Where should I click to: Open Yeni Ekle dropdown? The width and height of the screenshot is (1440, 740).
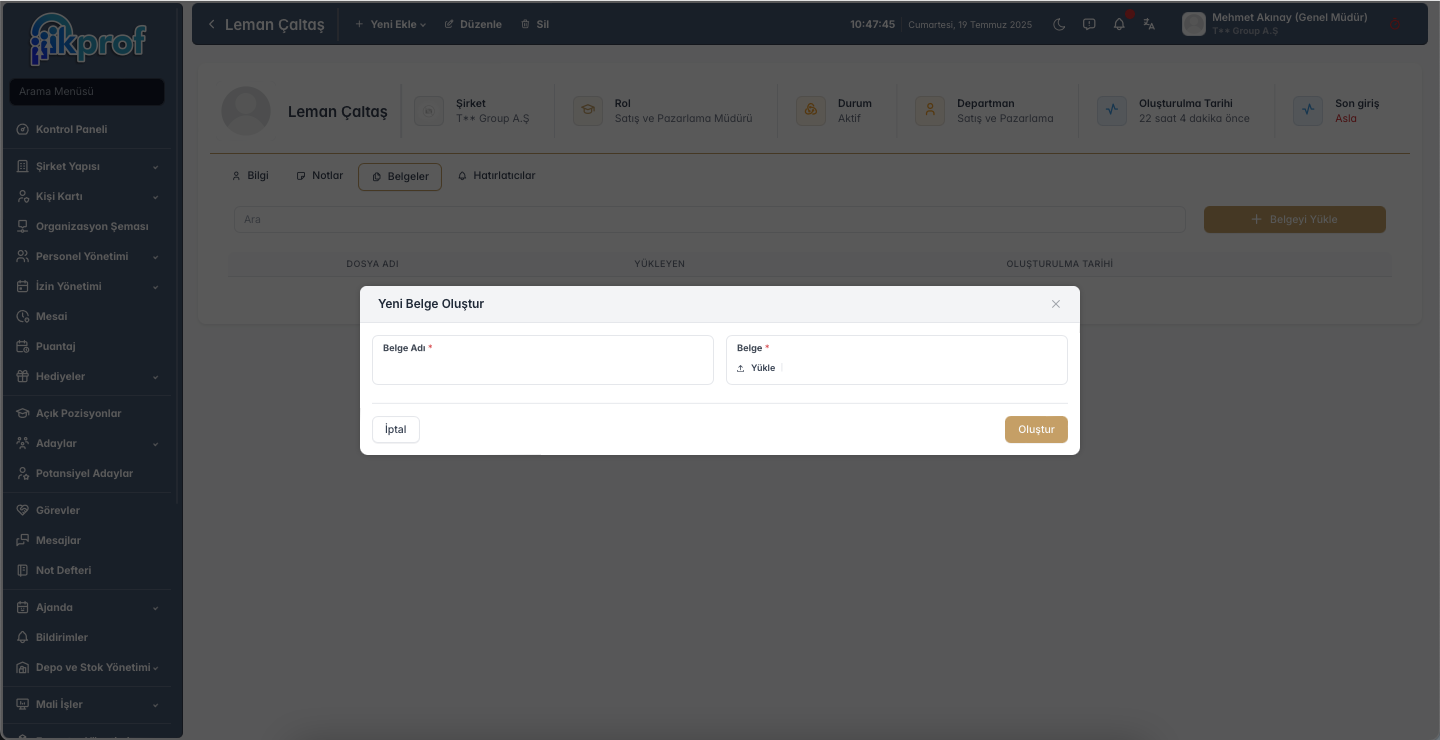390,24
